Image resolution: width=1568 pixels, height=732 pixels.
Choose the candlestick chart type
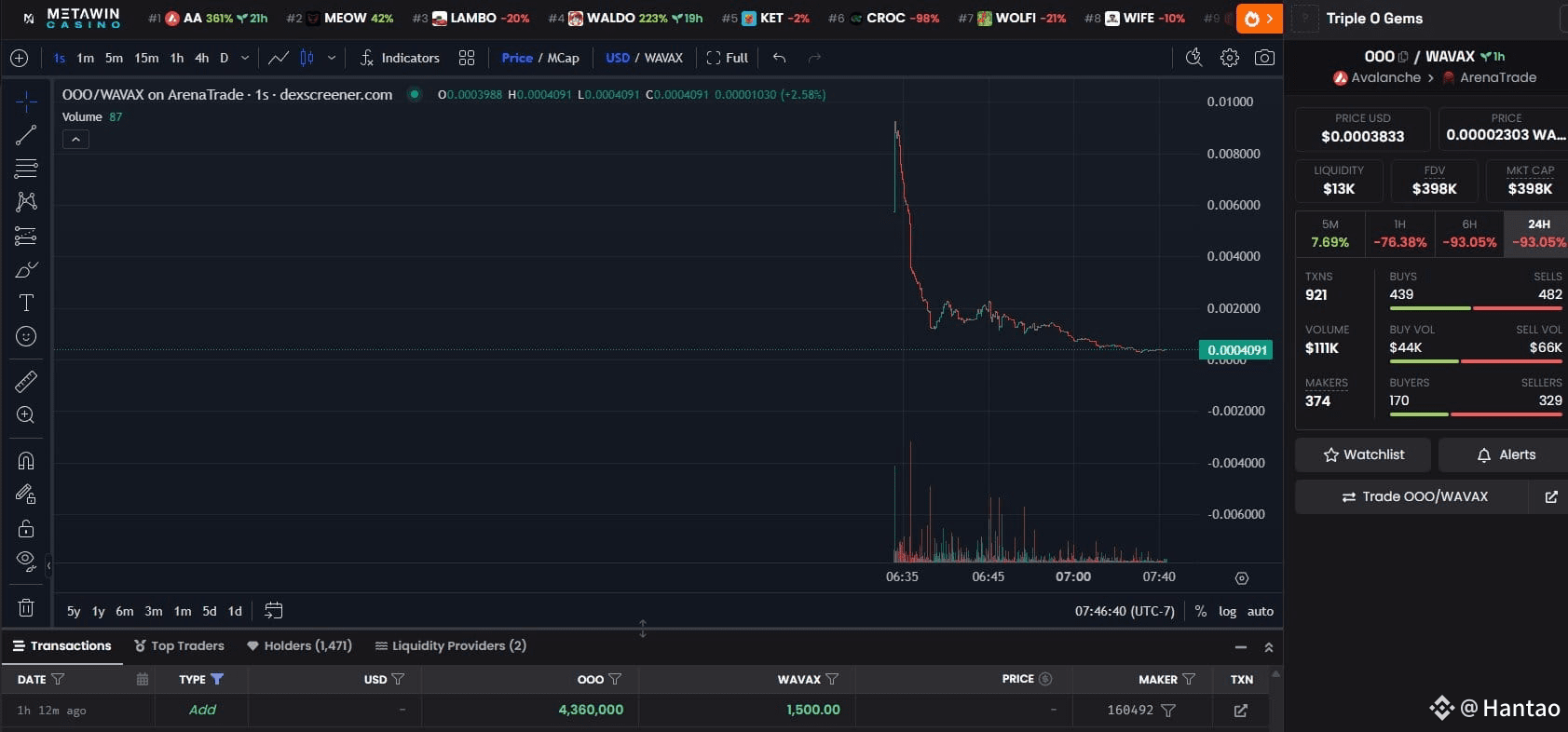(307, 58)
